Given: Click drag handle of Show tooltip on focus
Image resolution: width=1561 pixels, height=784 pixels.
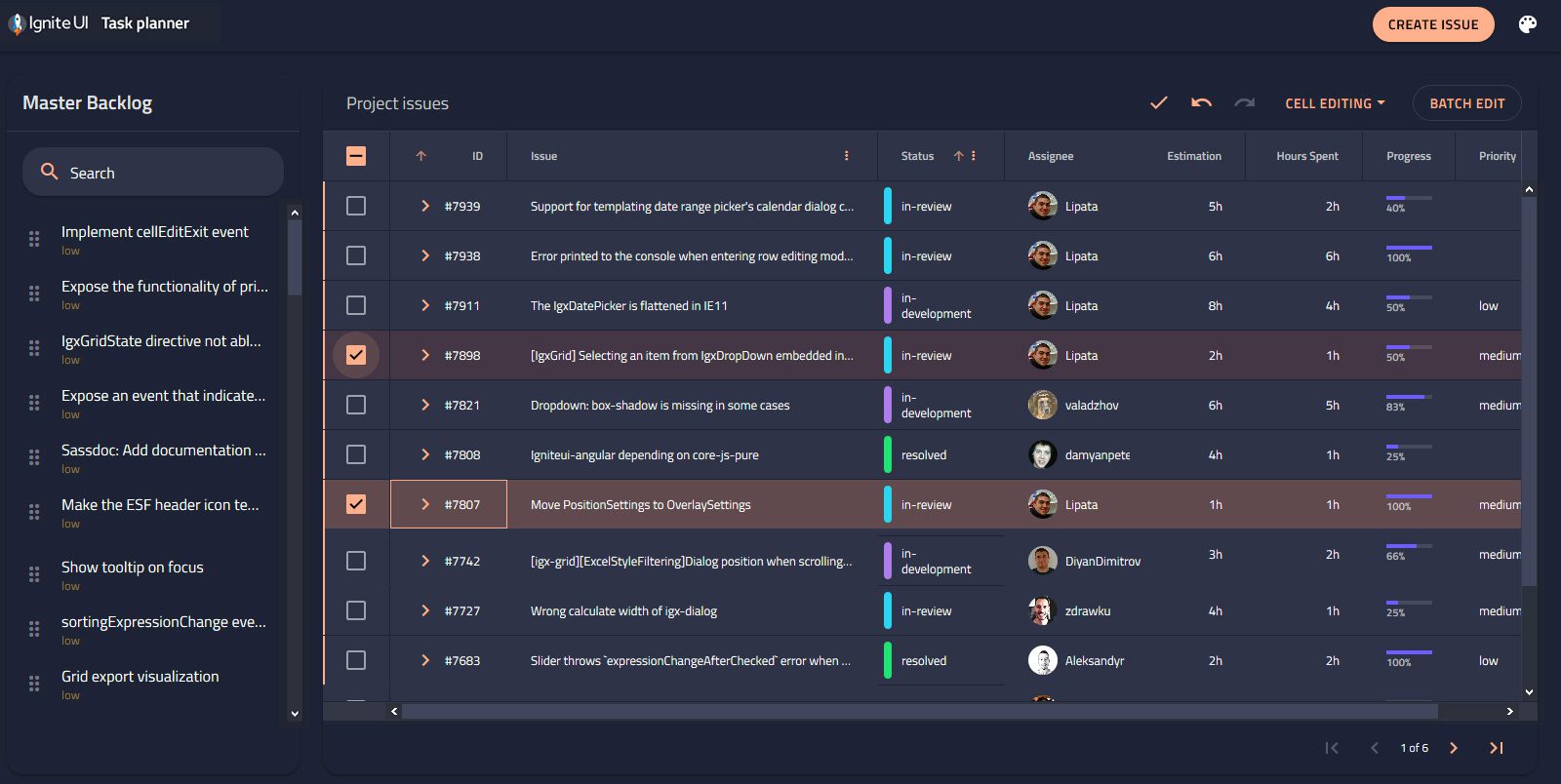Looking at the screenshot, I should (34, 574).
